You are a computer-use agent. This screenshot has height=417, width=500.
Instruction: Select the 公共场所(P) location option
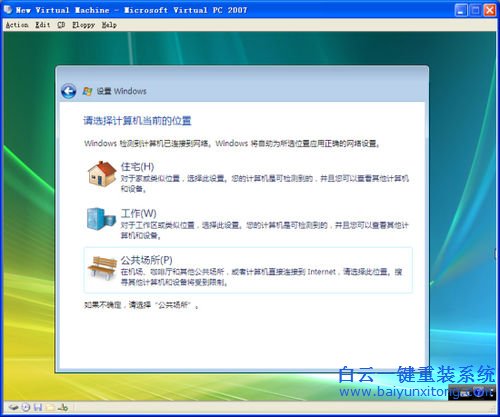[x=248, y=270]
